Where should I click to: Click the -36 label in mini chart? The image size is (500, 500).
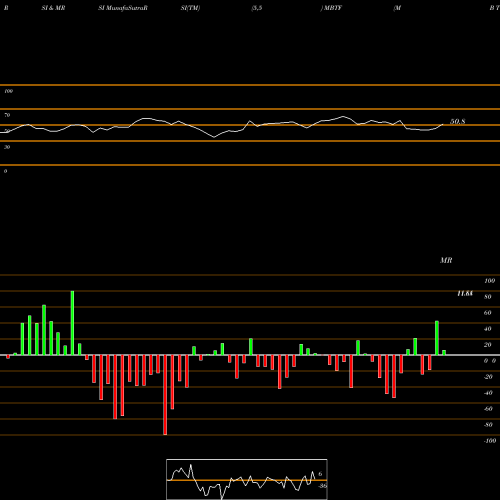(x=322, y=486)
